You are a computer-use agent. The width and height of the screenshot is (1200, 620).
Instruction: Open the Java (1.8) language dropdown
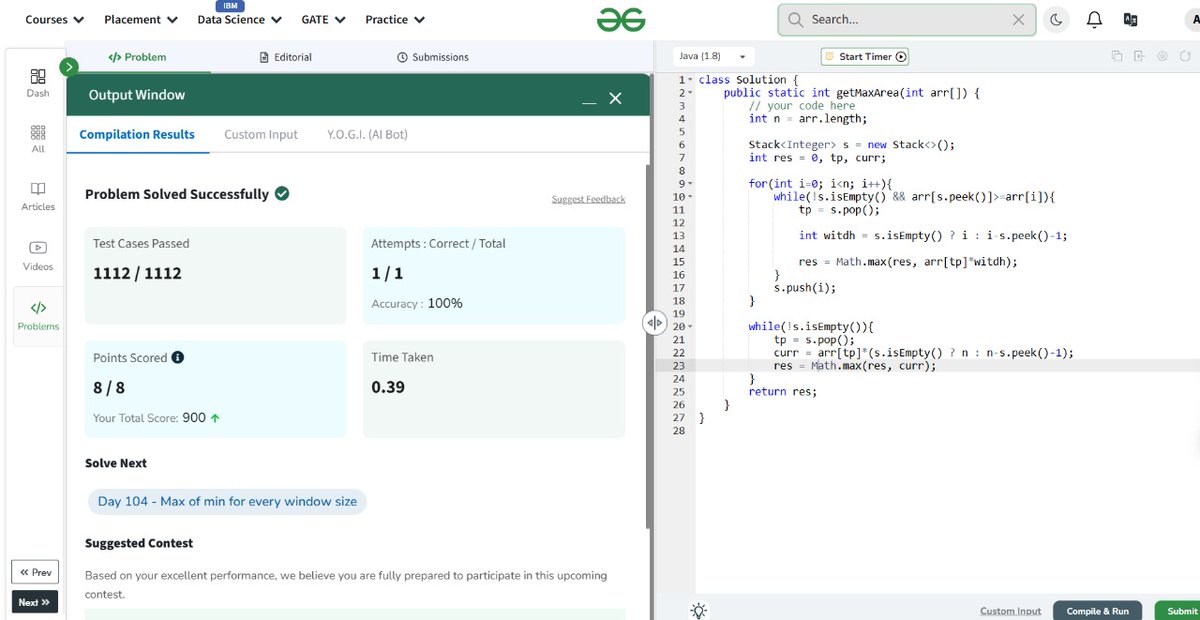click(713, 57)
